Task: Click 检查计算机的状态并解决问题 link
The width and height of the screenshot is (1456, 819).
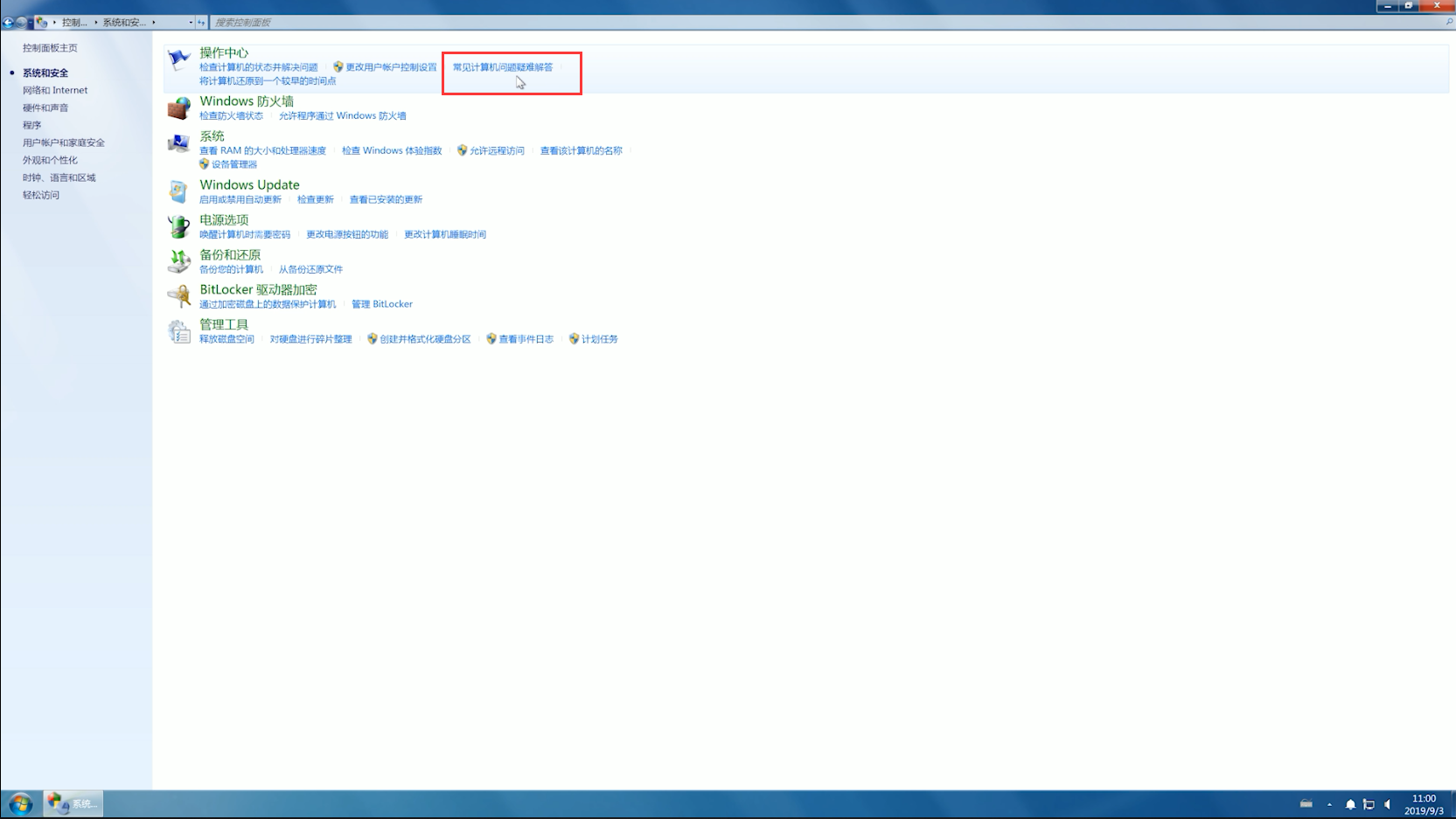Action: click(x=259, y=67)
